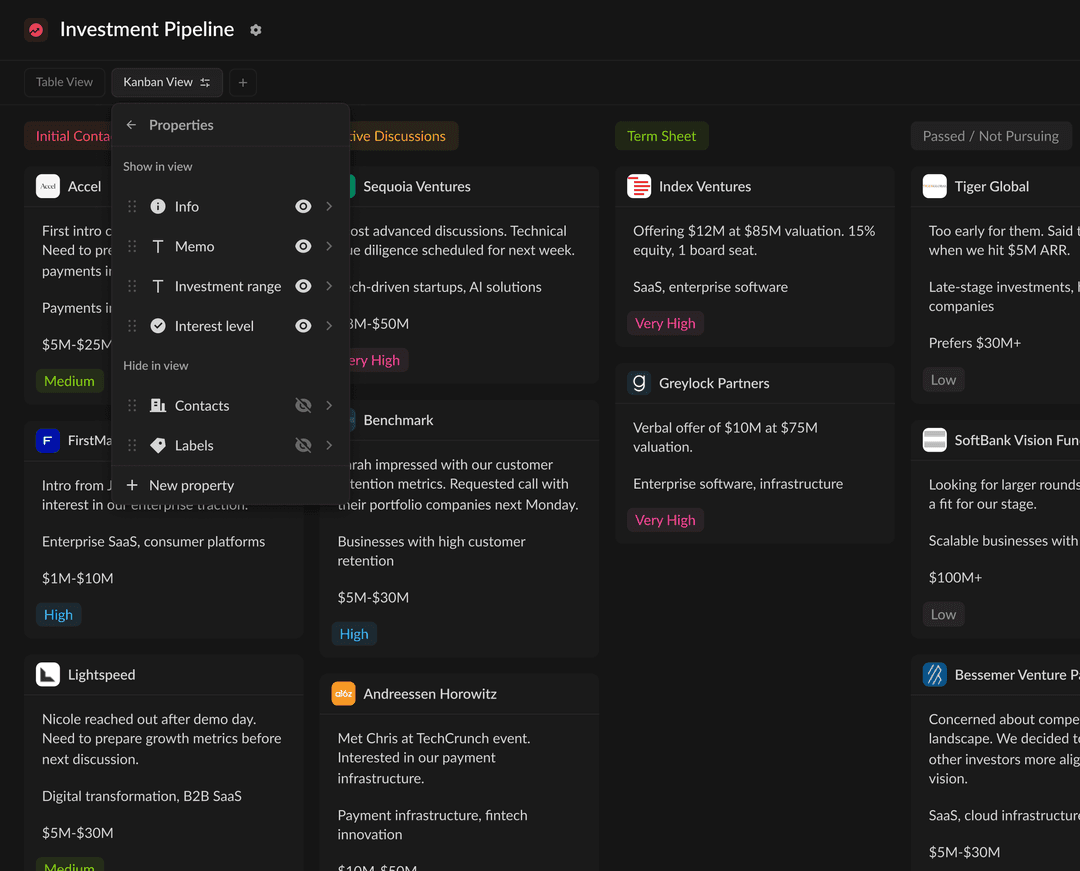Image resolution: width=1080 pixels, height=871 pixels.
Task: Click "SaaS, enterprise software" text
Action: pos(710,287)
